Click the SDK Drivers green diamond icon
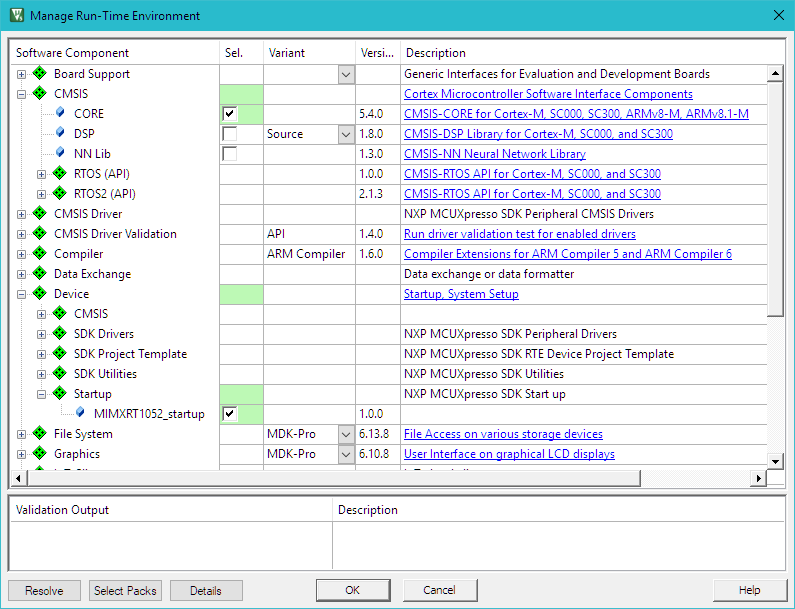This screenshot has width=795, height=609. pos(60,333)
